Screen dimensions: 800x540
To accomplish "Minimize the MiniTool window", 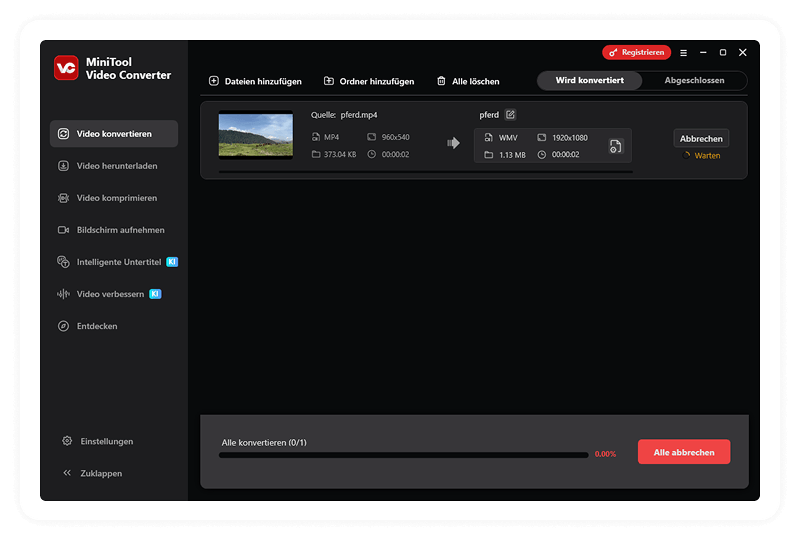I will [703, 53].
